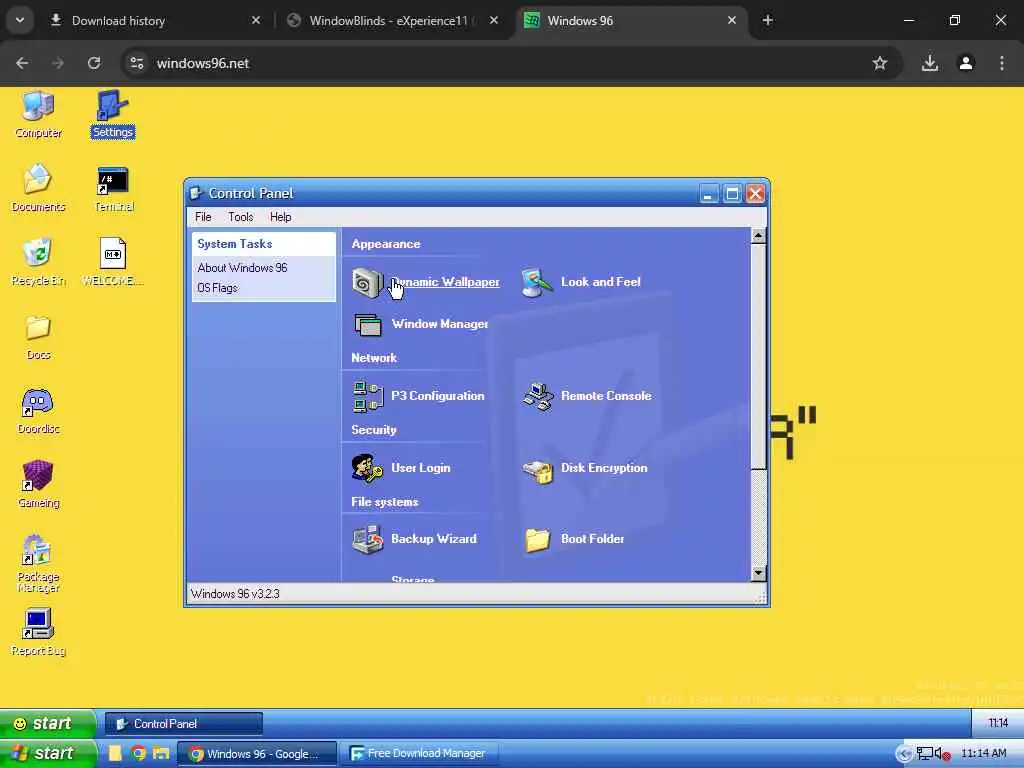Open the Computer desktop icon
Image resolution: width=1024 pixels, height=768 pixels.
pyautogui.click(x=38, y=114)
